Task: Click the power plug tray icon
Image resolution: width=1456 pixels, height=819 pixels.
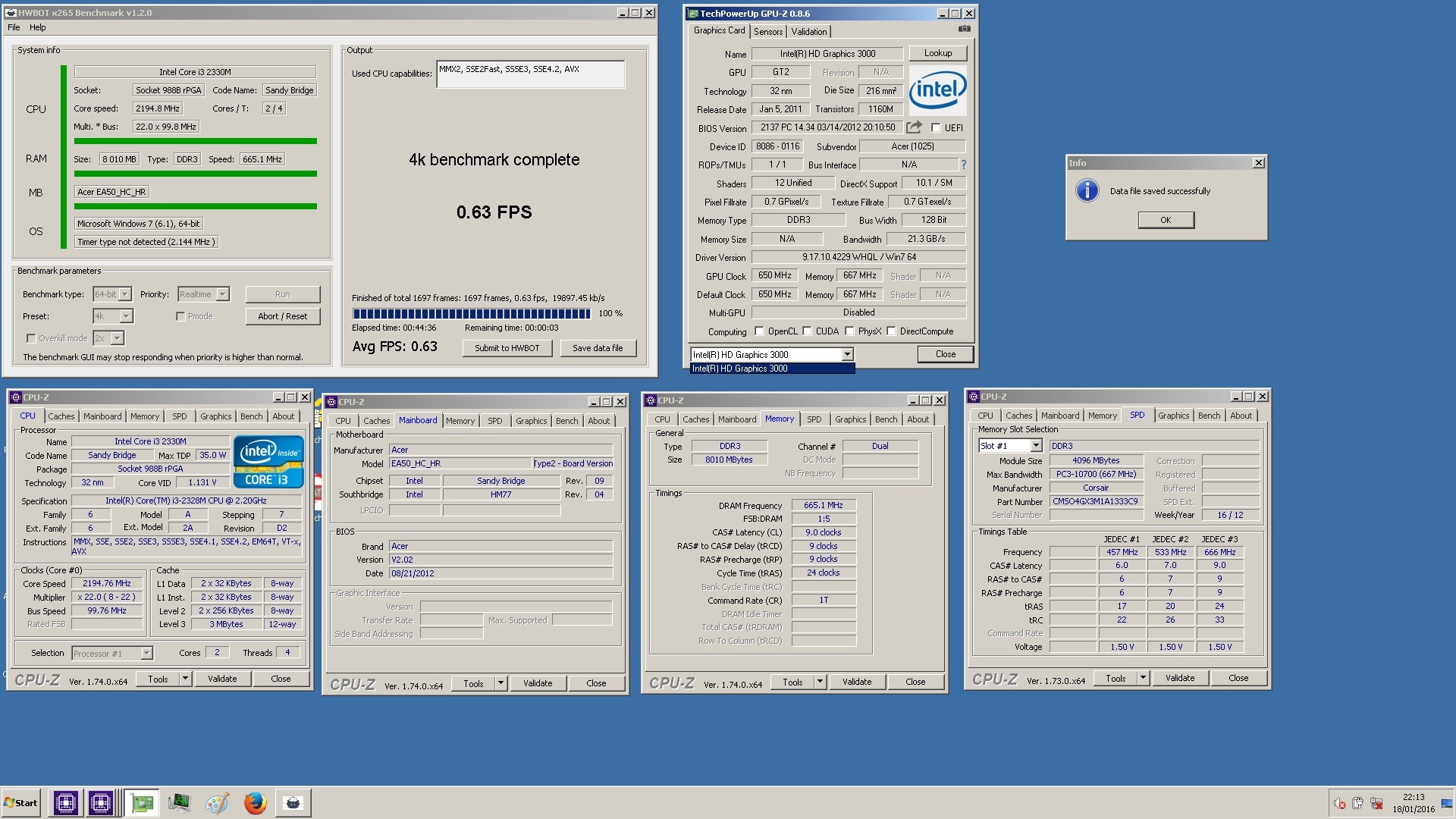Action: [1357, 804]
